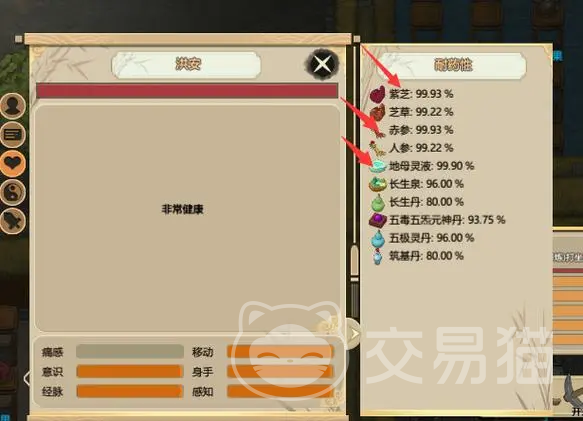
Task: Close the 洪安 character panel
Action: point(322,64)
